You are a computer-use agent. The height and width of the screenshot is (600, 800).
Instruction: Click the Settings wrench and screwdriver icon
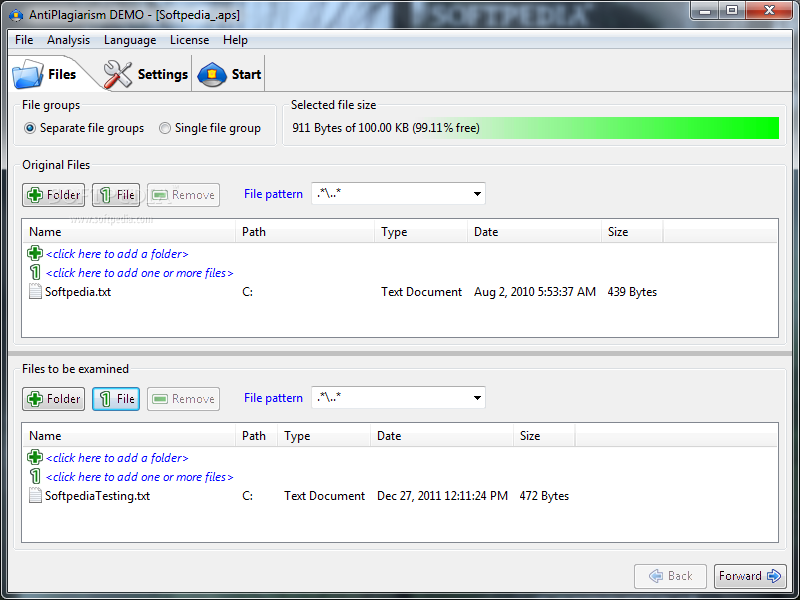point(117,74)
